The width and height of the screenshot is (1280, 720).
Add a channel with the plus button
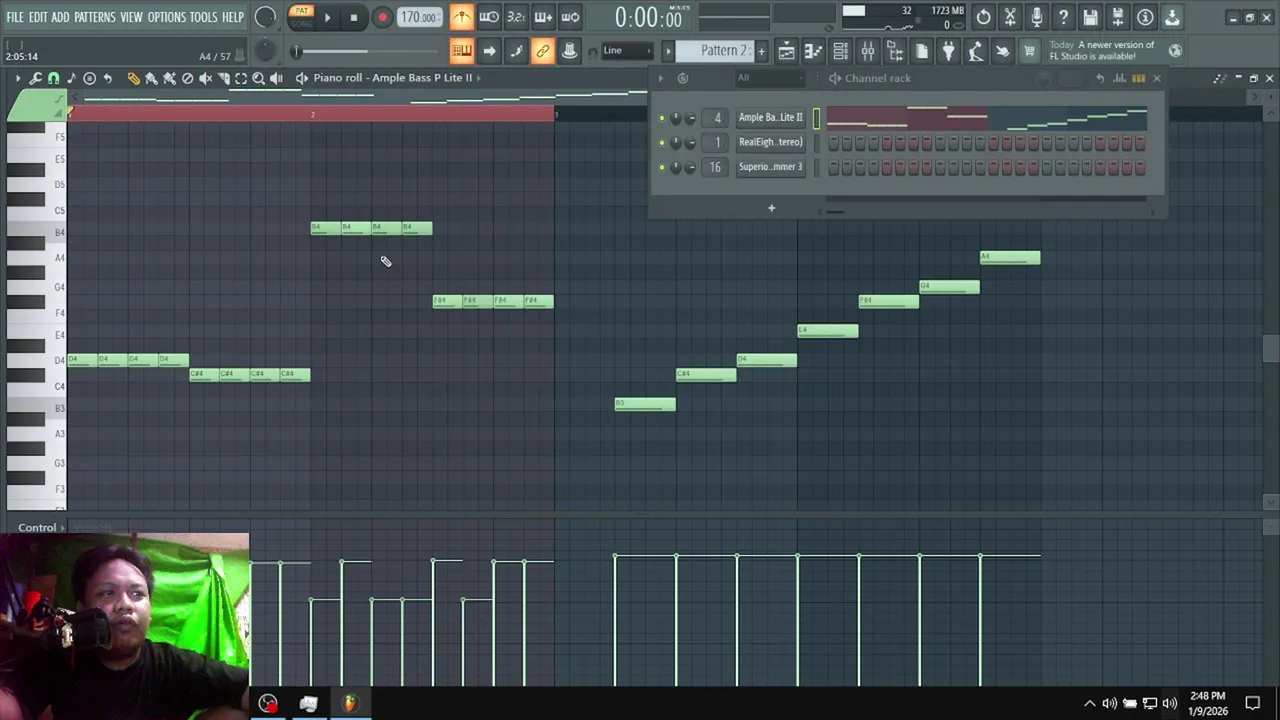tap(771, 208)
